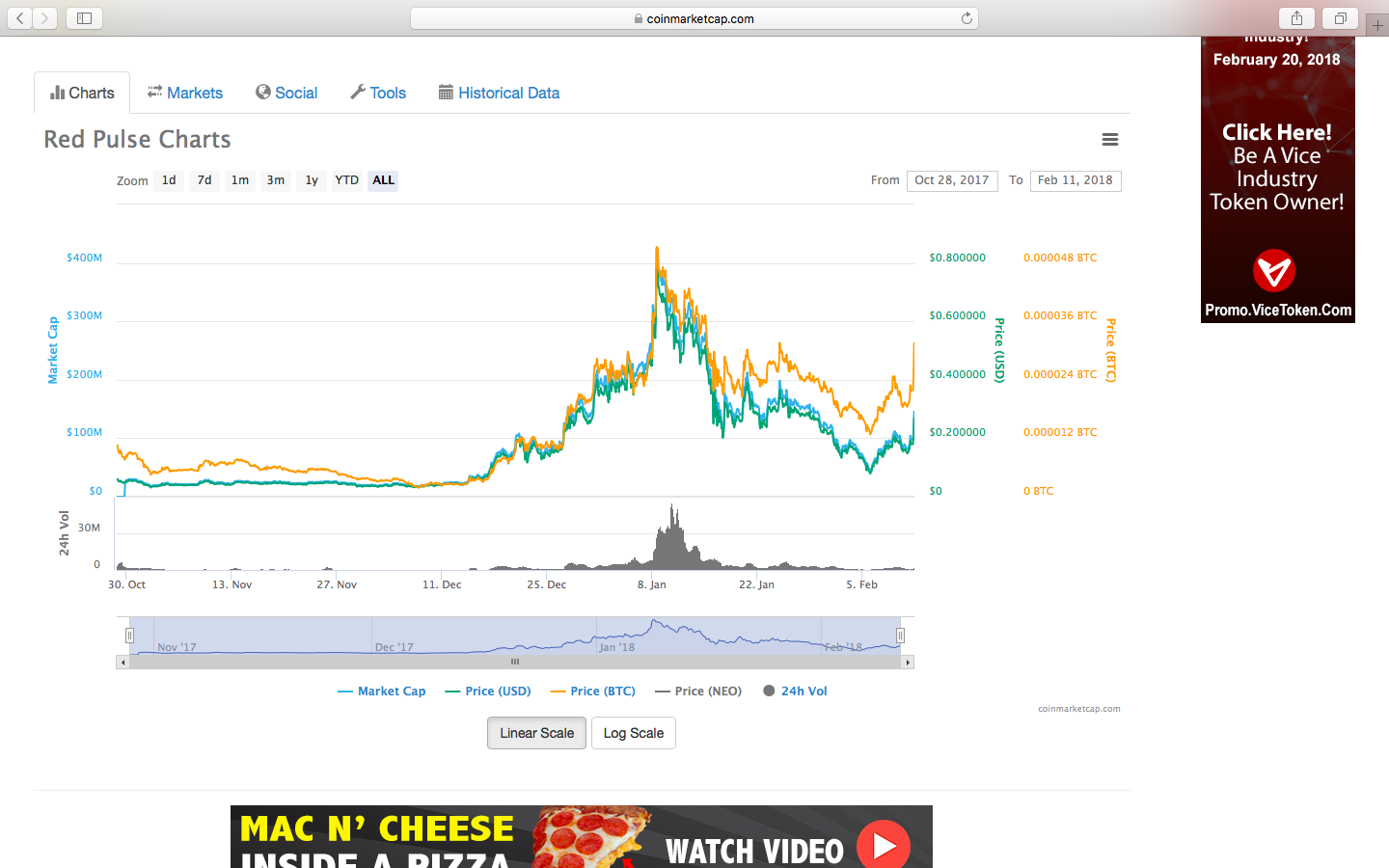The height and width of the screenshot is (868, 1389).
Task: Toggle Price (NEO) series in legend
Action: [698, 692]
